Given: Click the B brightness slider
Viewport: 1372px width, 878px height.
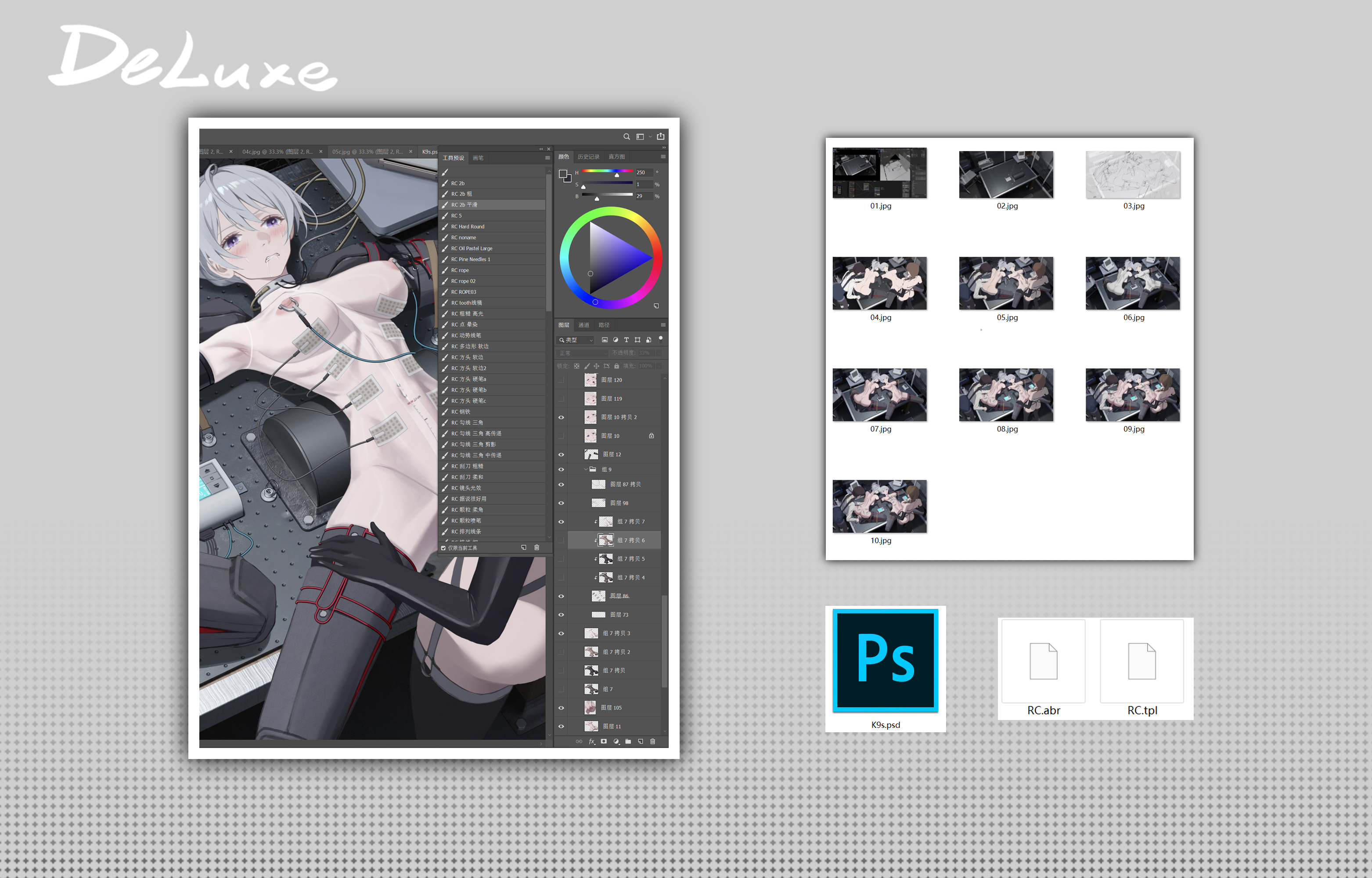Looking at the screenshot, I should (x=607, y=195).
